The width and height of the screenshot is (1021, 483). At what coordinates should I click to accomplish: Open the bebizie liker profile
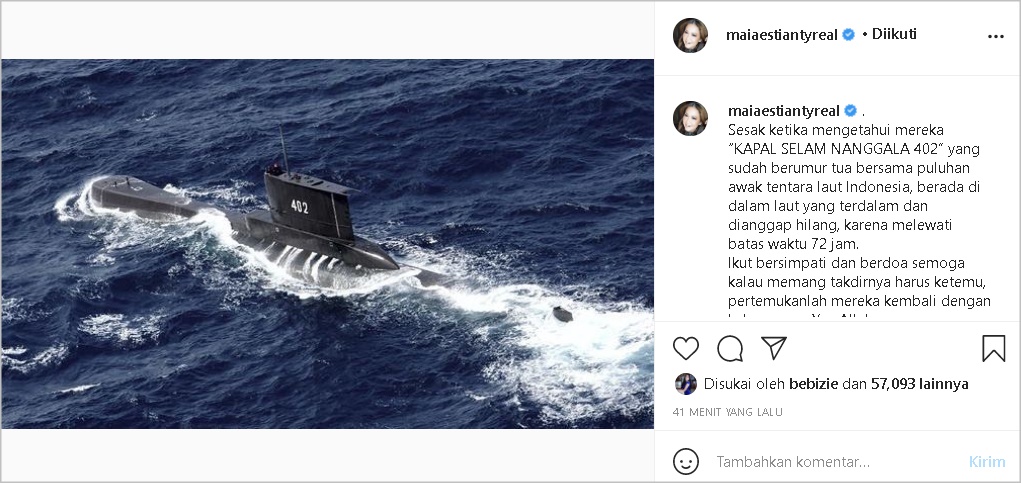(813, 384)
